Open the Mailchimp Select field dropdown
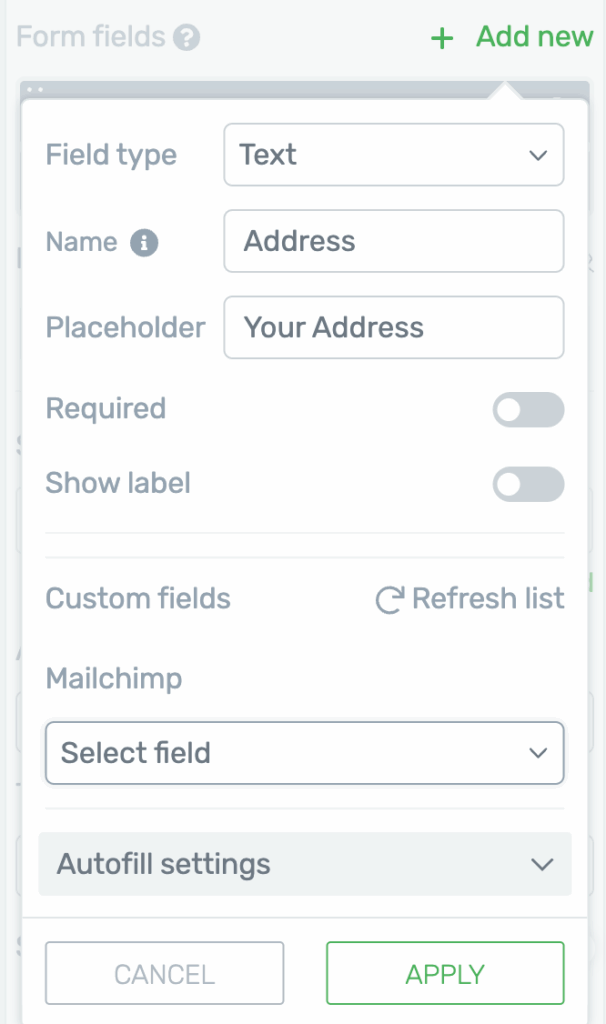 point(304,753)
